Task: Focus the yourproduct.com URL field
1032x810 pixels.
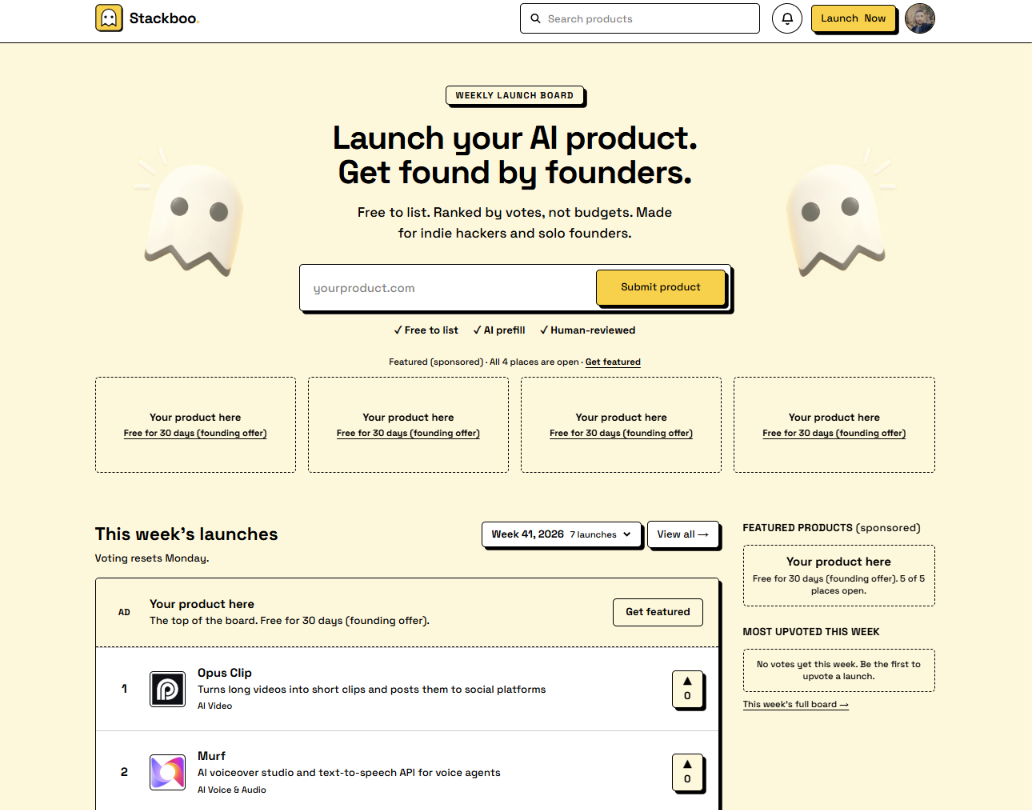Action: point(448,288)
